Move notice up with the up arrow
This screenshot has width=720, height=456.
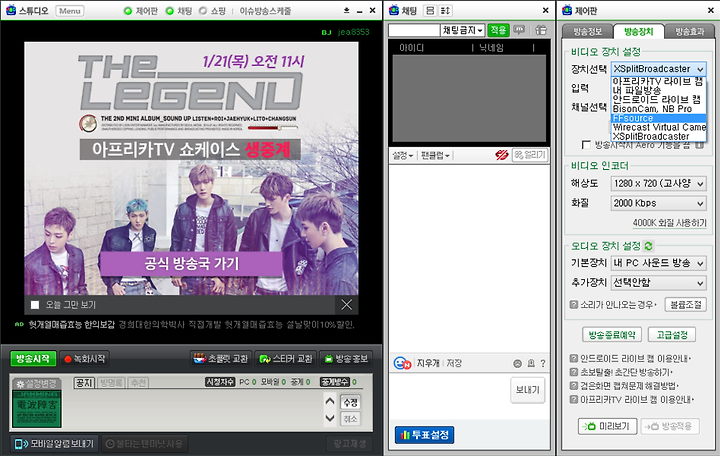[x=330, y=401]
